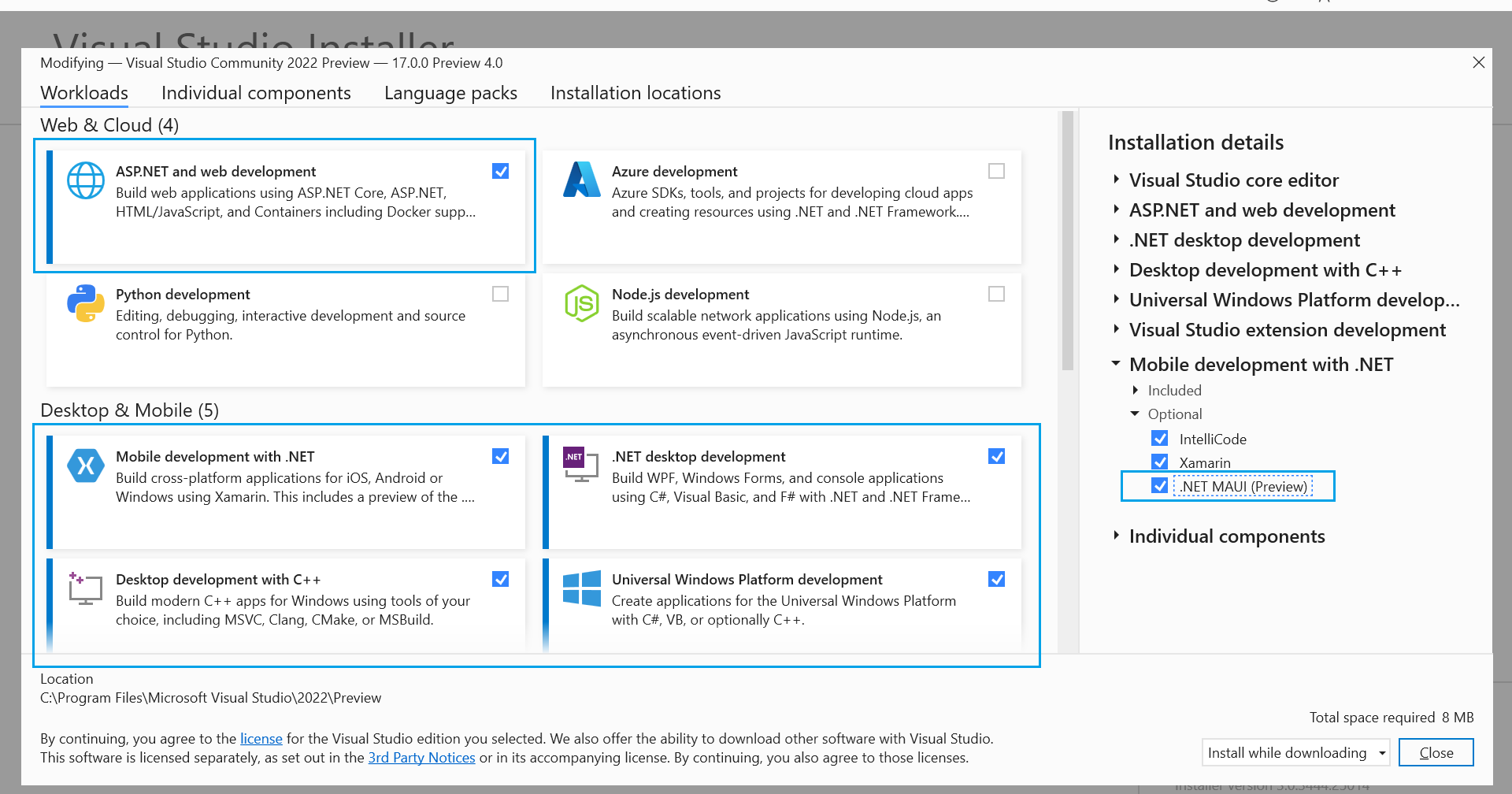Expand the Visual Studio core editor details
This screenshot has width=1512, height=794.
1116,180
